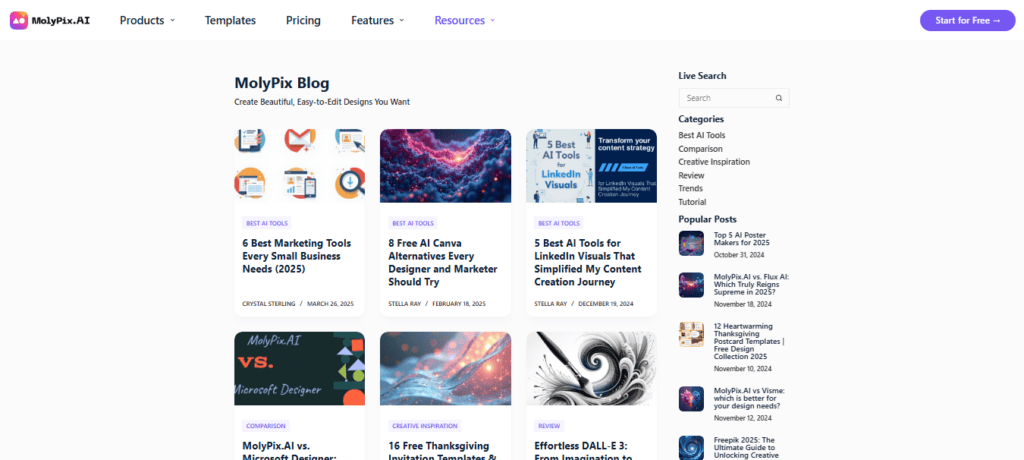The height and width of the screenshot is (460, 1024).
Task: Open the Resources dropdown menu
Action: 464,20
